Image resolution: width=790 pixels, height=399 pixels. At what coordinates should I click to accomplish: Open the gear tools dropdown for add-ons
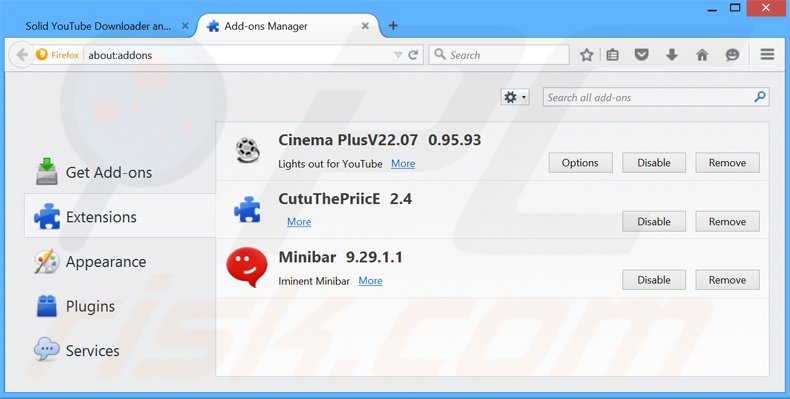[515, 97]
